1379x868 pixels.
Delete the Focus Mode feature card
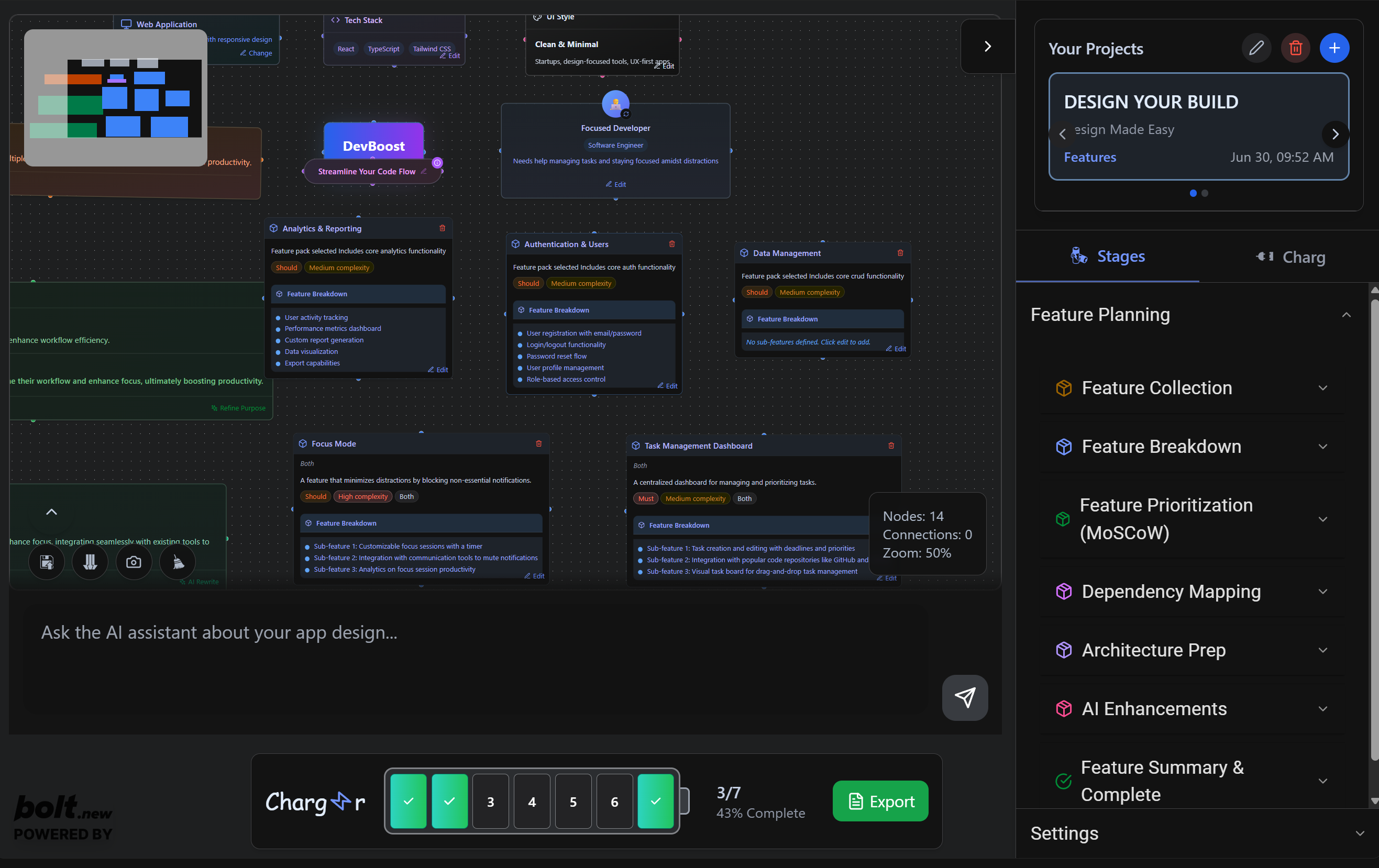click(538, 444)
